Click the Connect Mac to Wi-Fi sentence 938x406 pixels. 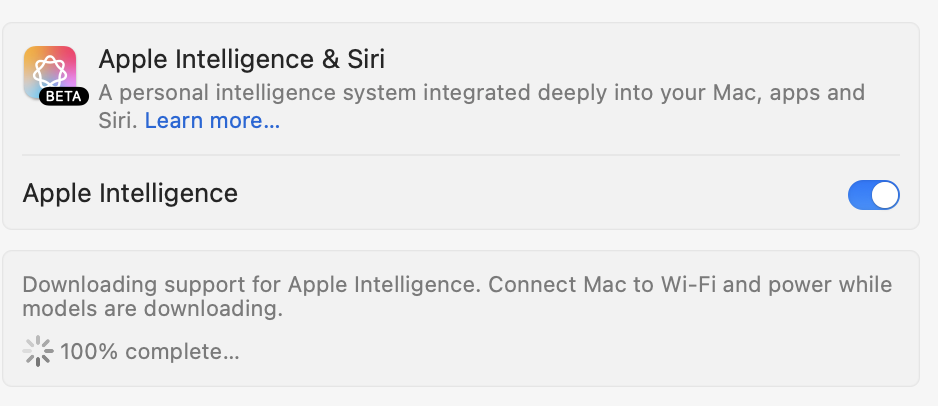tap(690, 284)
